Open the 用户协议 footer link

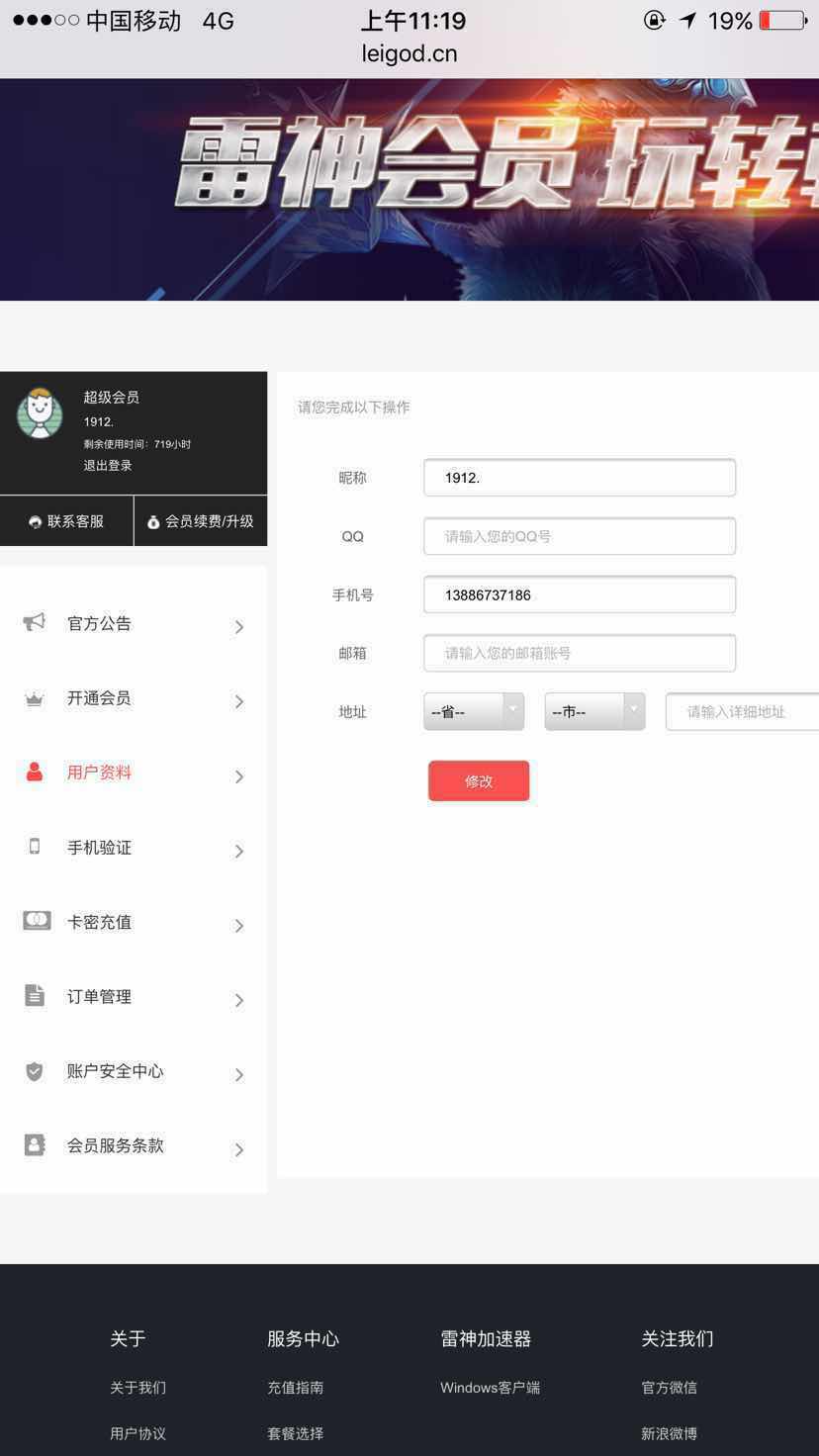tap(137, 1433)
